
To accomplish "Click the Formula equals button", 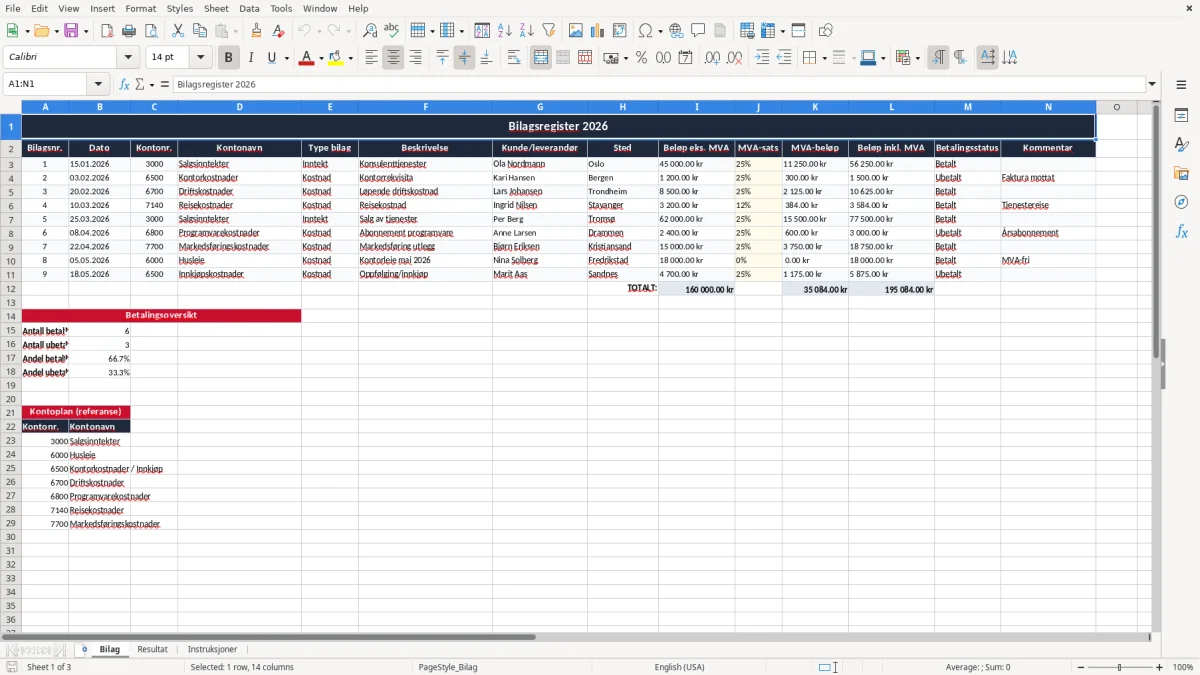I will [x=164, y=84].
